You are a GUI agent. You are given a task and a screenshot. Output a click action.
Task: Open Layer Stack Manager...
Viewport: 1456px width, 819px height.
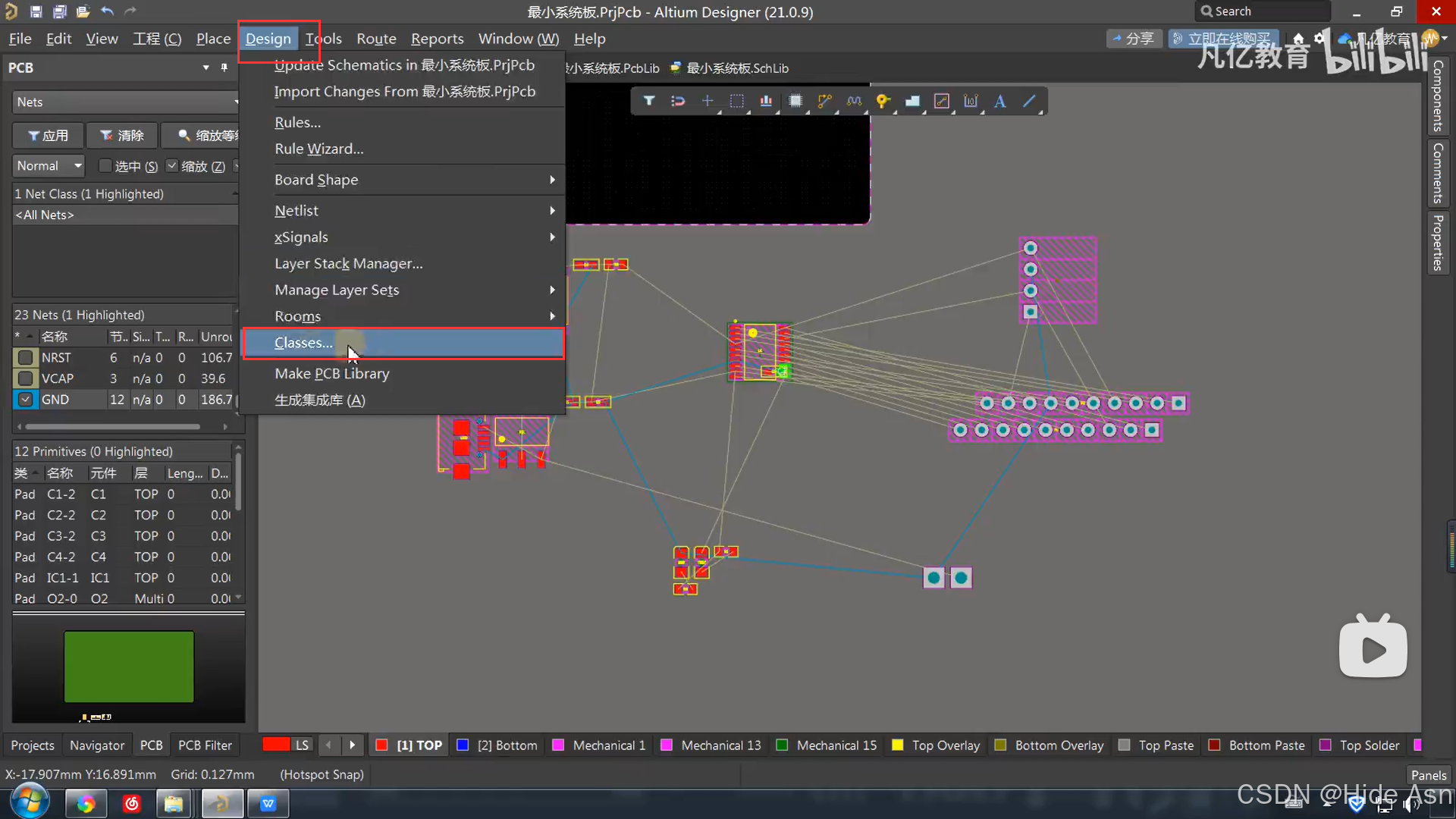403,263
